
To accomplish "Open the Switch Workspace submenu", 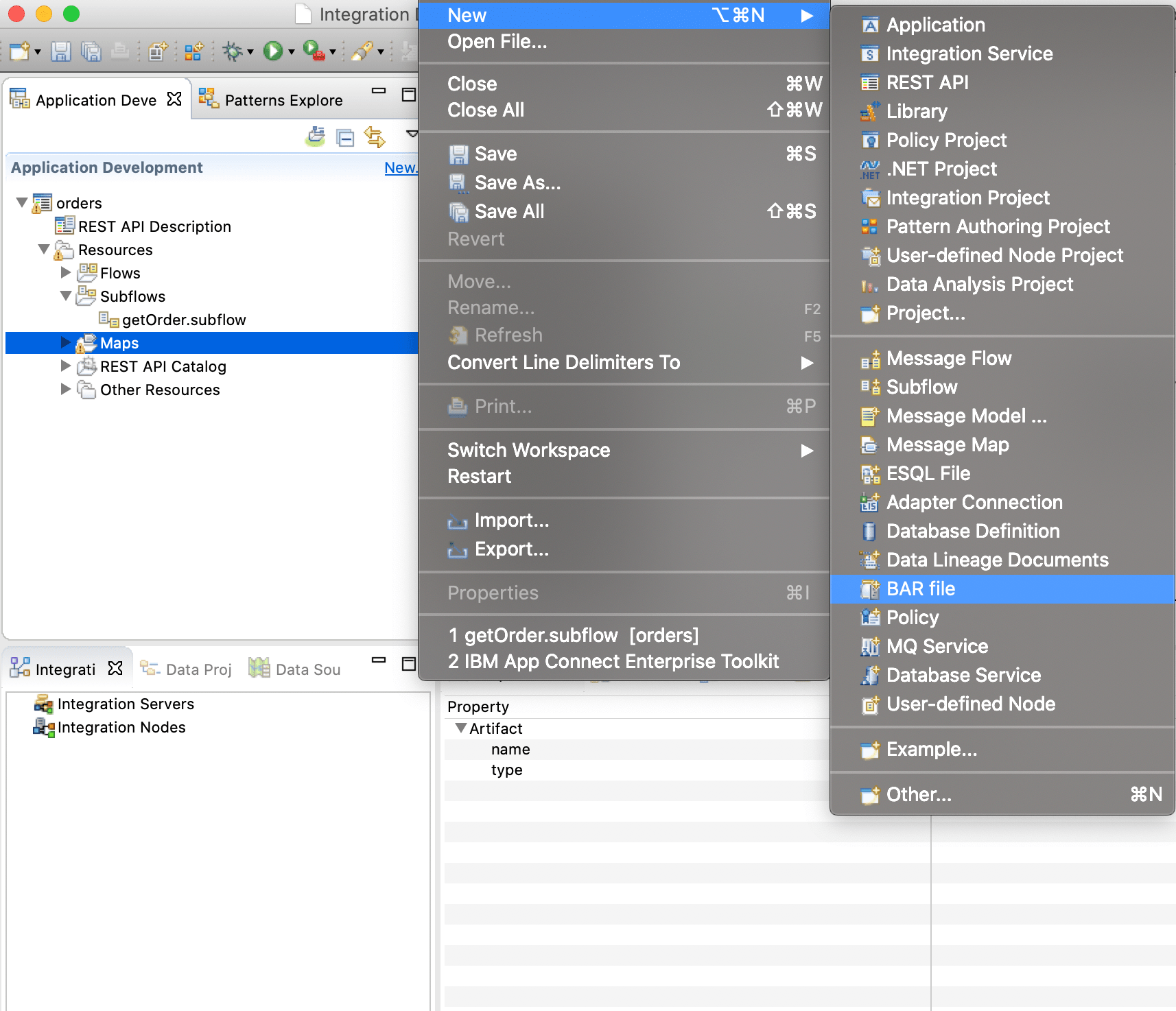I will pos(624,451).
